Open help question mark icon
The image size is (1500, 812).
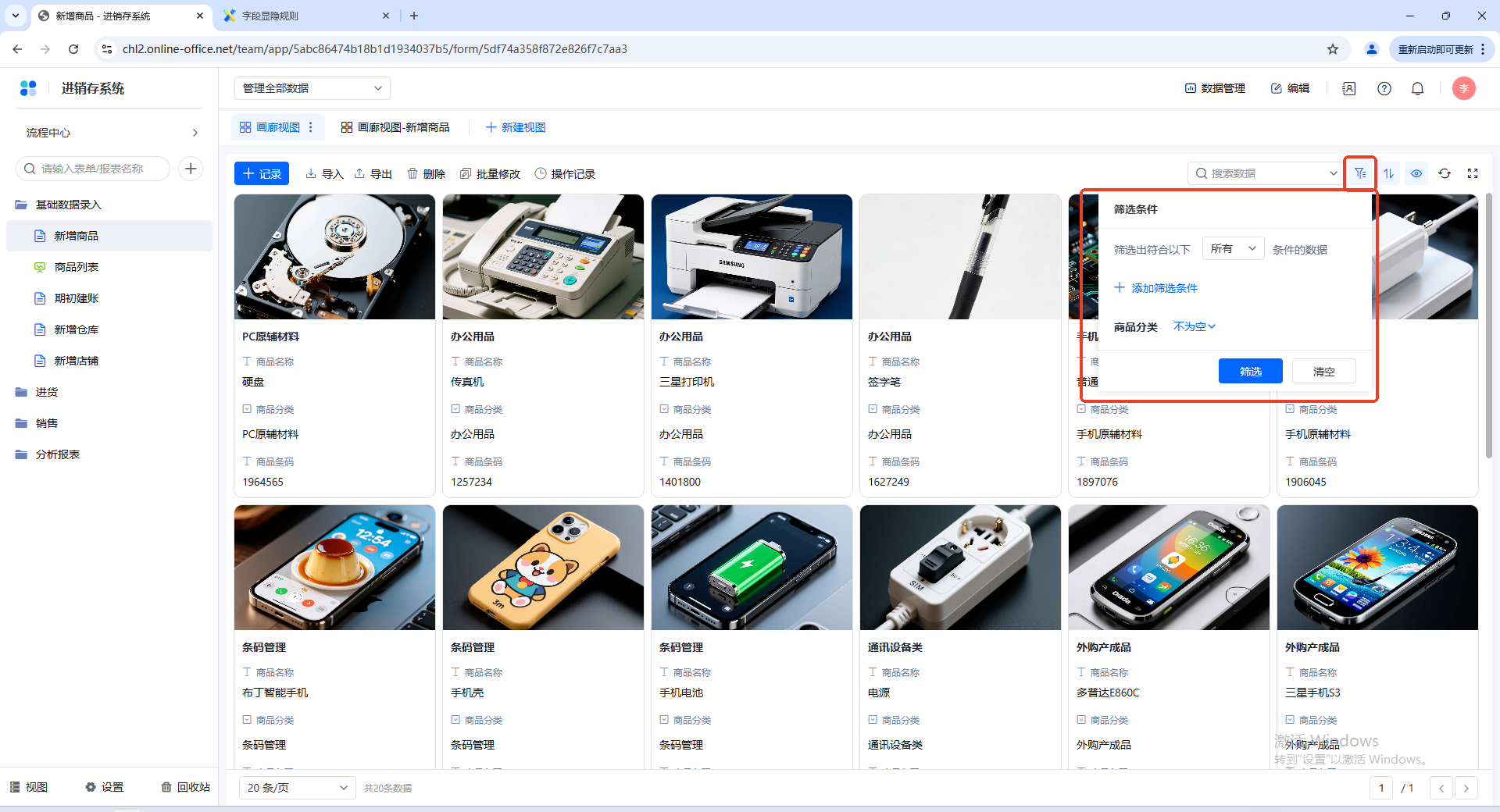pyautogui.click(x=1384, y=89)
